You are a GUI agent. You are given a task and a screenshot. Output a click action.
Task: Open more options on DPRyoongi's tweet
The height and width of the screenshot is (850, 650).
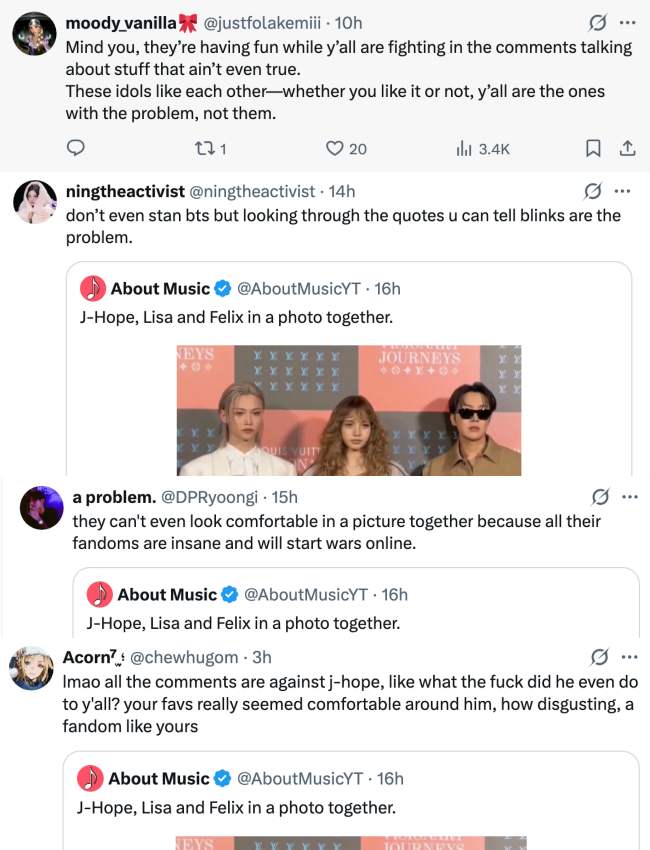click(629, 497)
